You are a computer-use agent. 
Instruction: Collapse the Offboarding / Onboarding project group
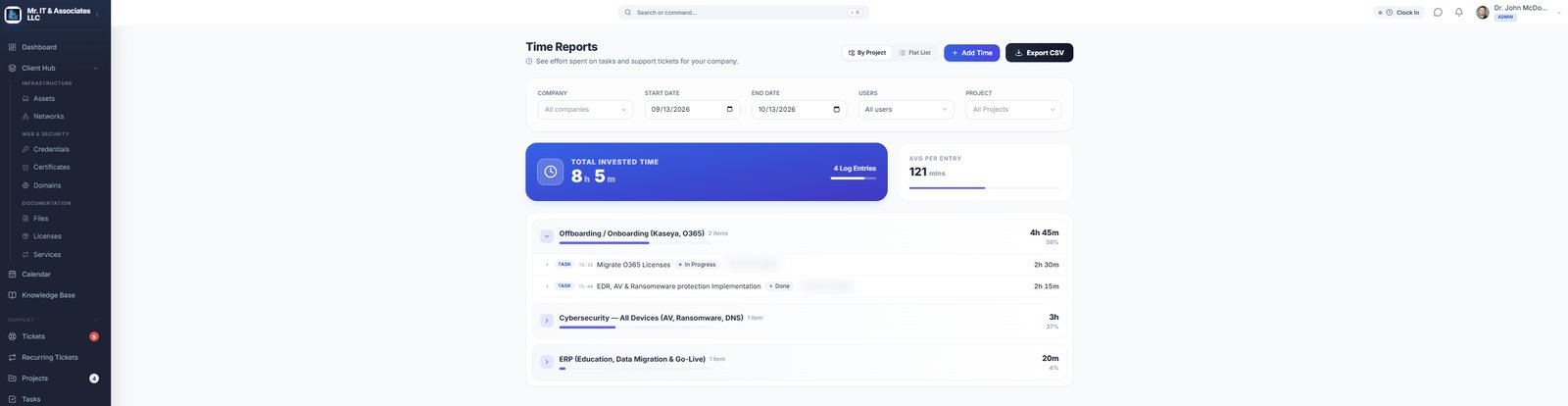[x=547, y=236]
